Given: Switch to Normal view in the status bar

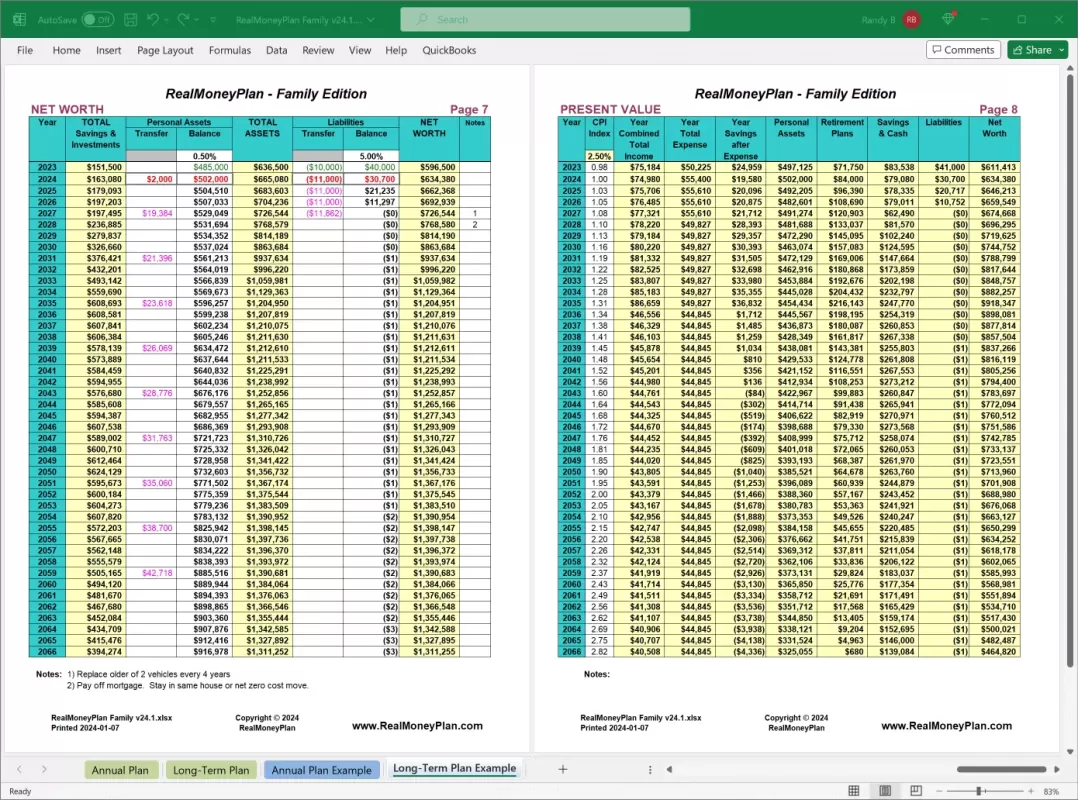Looking at the screenshot, I should click(854, 790).
